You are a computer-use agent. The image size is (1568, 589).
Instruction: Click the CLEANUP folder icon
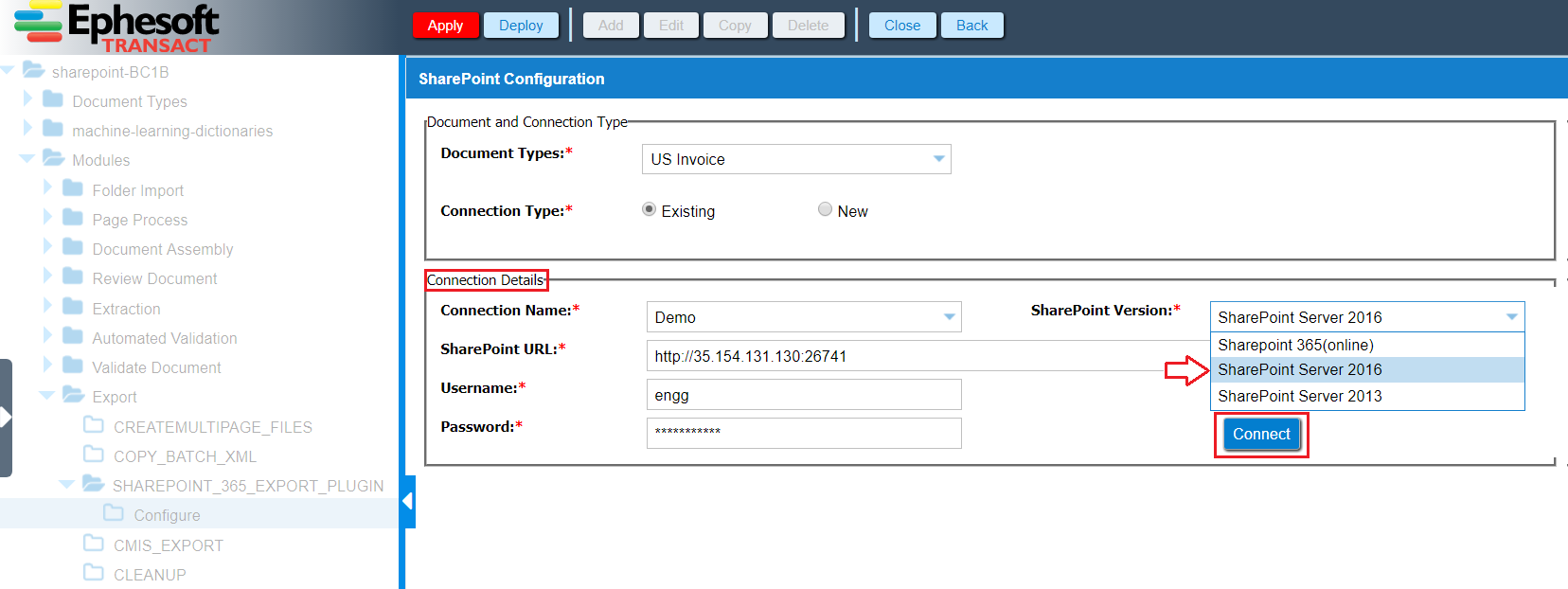(94, 573)
